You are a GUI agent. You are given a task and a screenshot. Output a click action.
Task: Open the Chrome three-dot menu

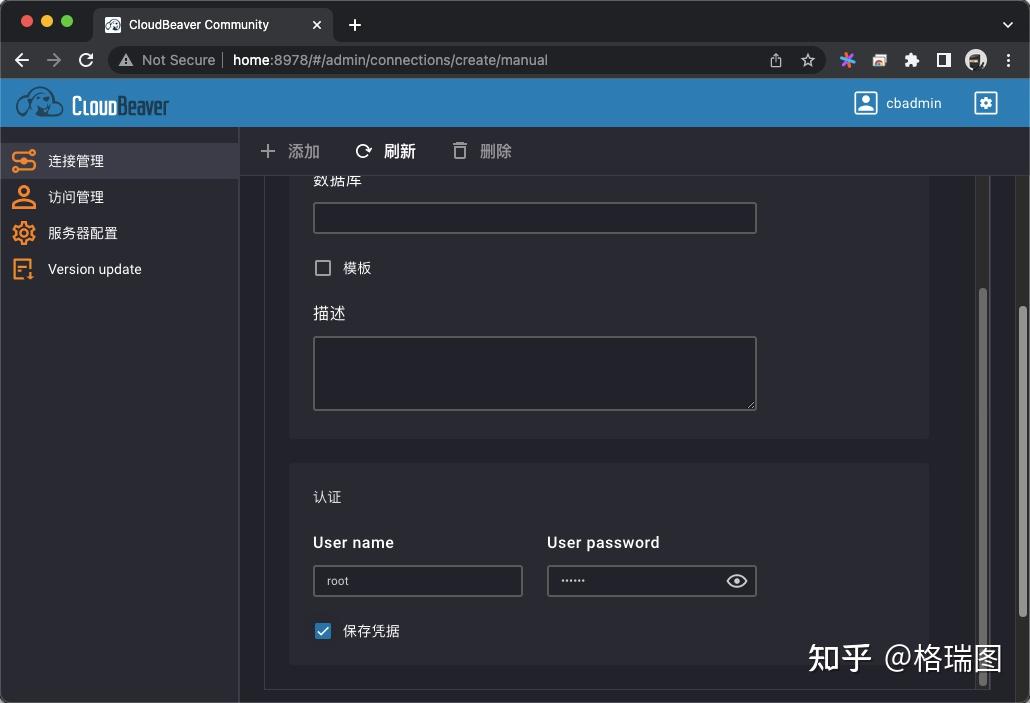click(1008, 60)
